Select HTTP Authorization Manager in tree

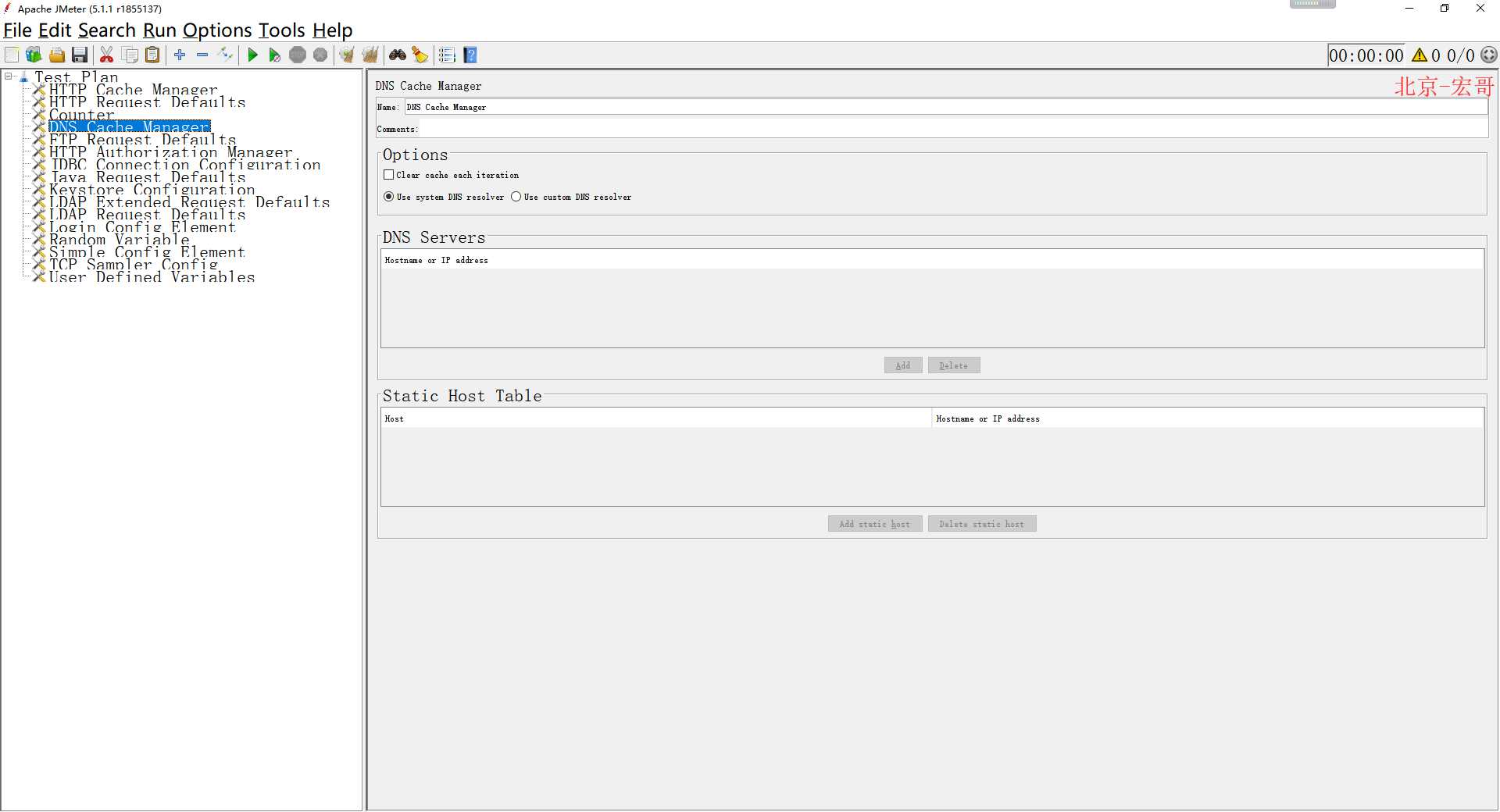(170, 152)
